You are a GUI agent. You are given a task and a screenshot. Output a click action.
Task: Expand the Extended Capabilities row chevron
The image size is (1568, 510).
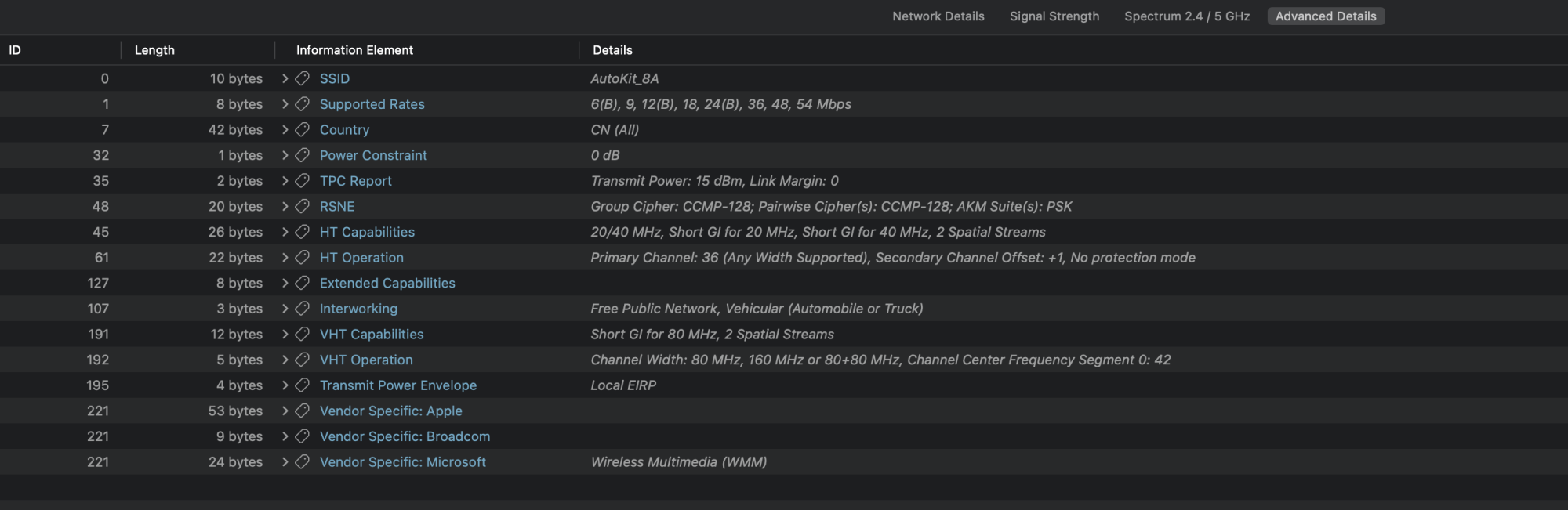(285, 284)
